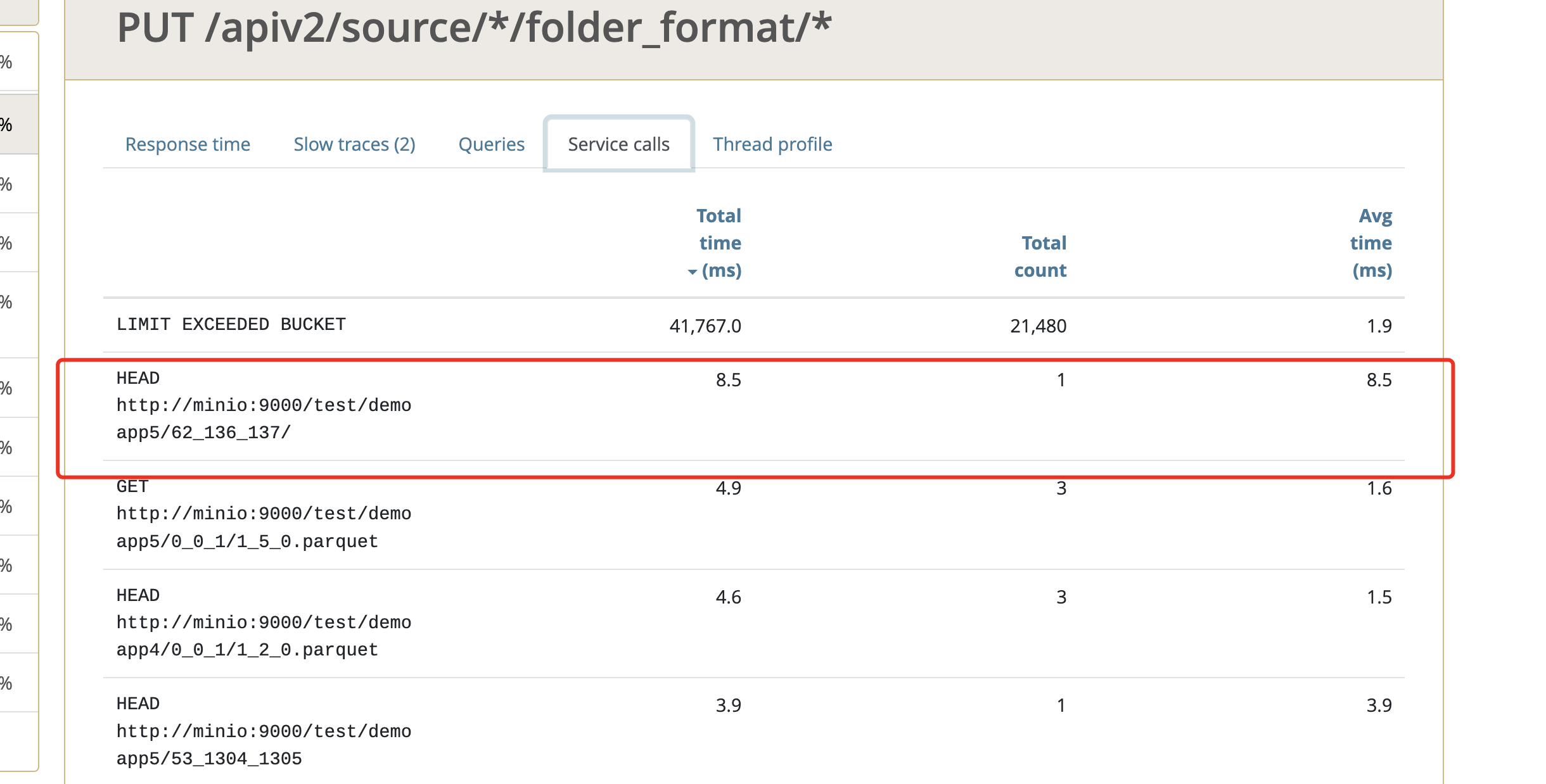This screenshot has width=1546, height=784.
Task: Click Total count column header
Action: (x=1040, y=255)
